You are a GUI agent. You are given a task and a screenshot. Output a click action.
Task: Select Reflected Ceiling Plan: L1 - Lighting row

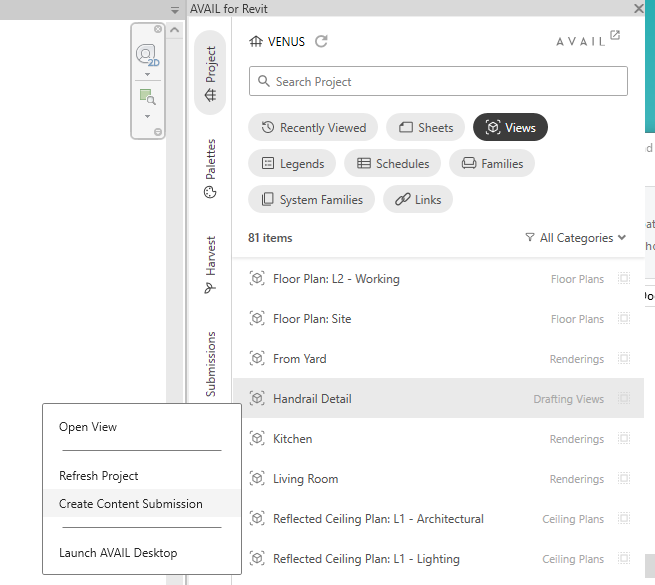point(438,559)
